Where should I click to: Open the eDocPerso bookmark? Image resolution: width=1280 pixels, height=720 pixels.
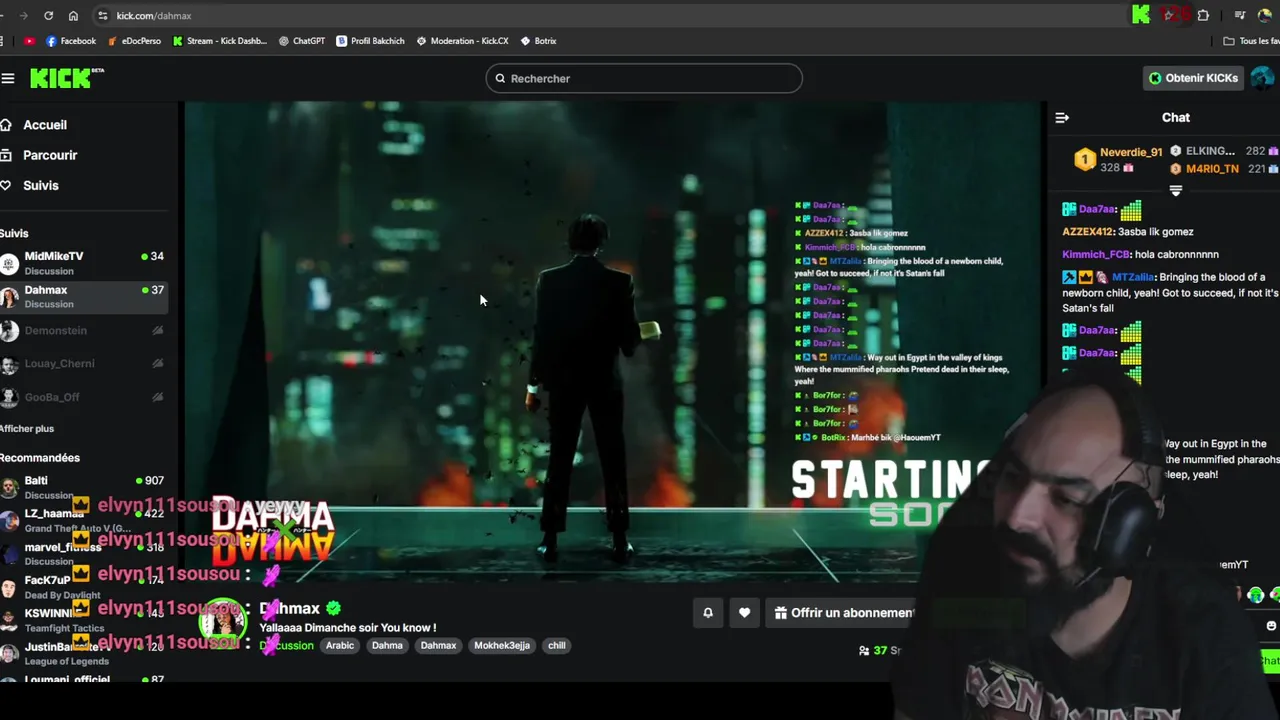pyautogui.click(x=134, y=41)
